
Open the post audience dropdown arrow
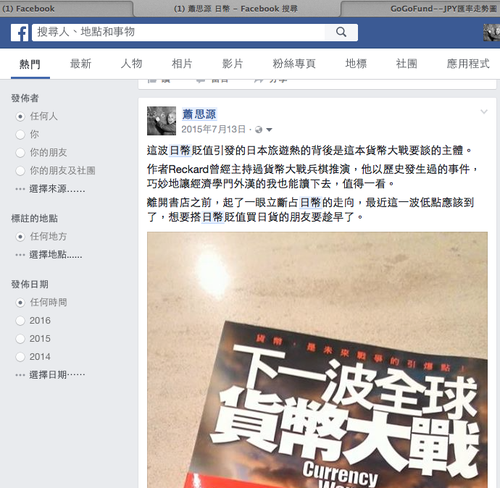269,130
